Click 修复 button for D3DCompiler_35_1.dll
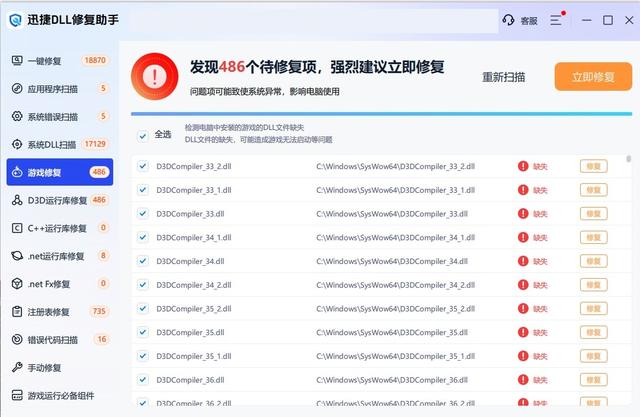640x417 pixels. (x=593, y=356)
